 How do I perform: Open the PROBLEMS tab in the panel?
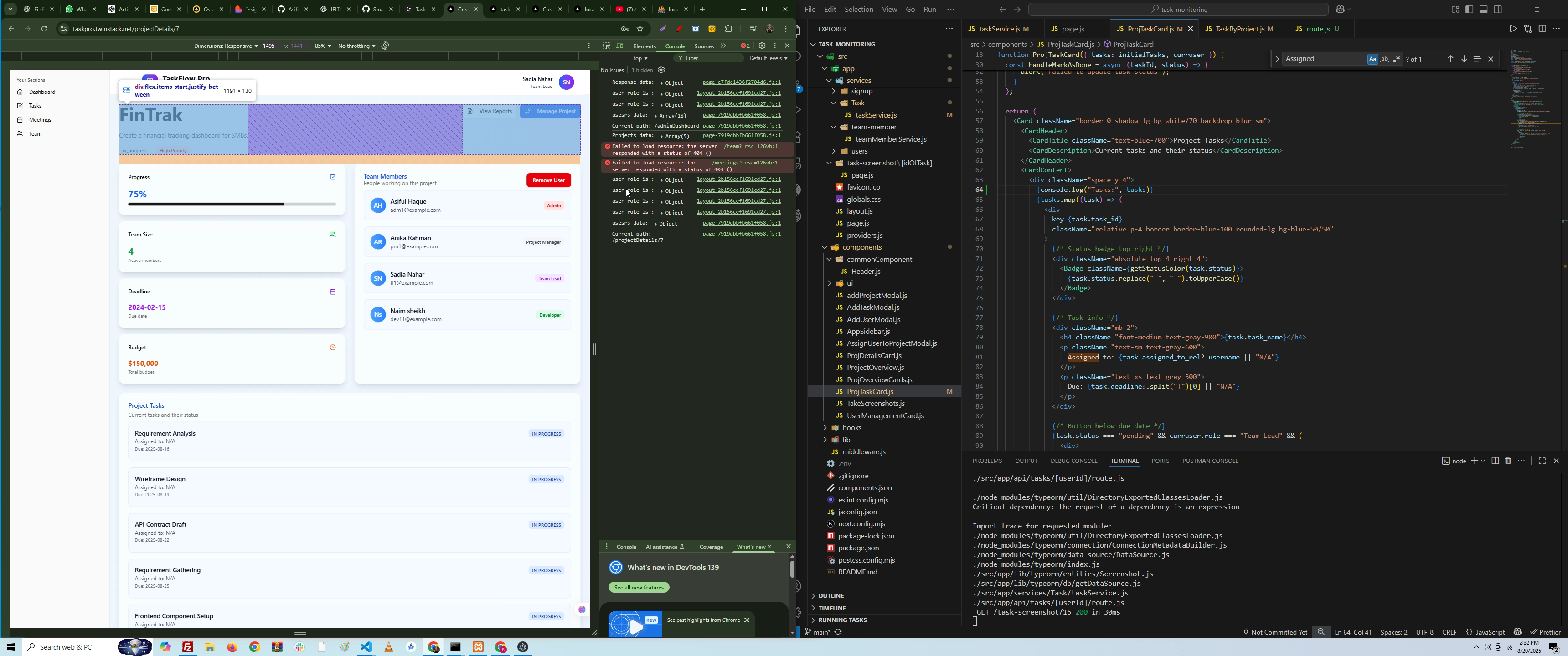pos(987,461)
